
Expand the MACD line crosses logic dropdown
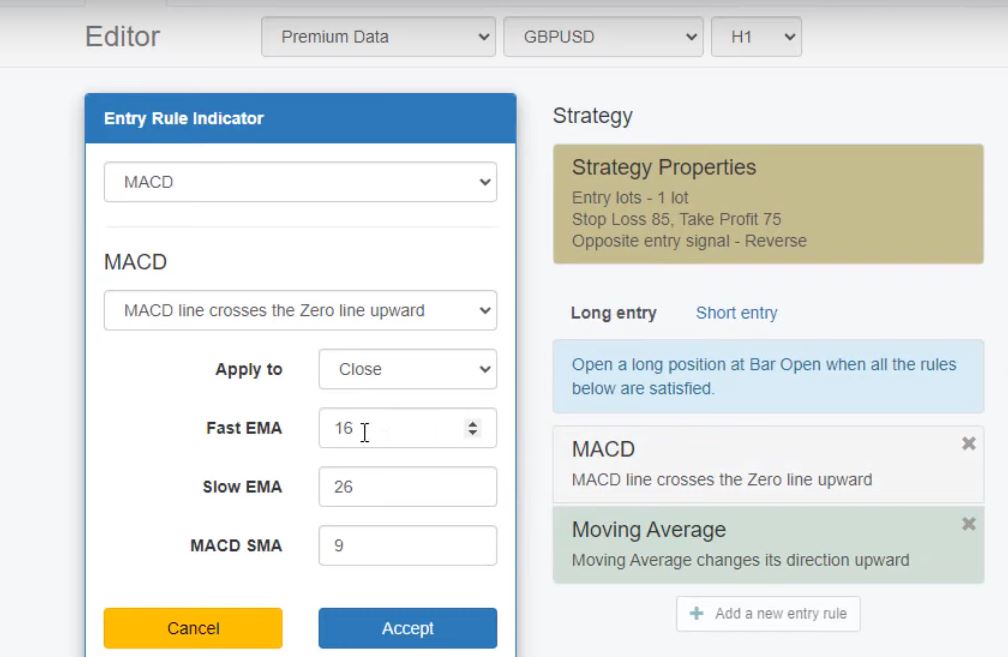300,310
